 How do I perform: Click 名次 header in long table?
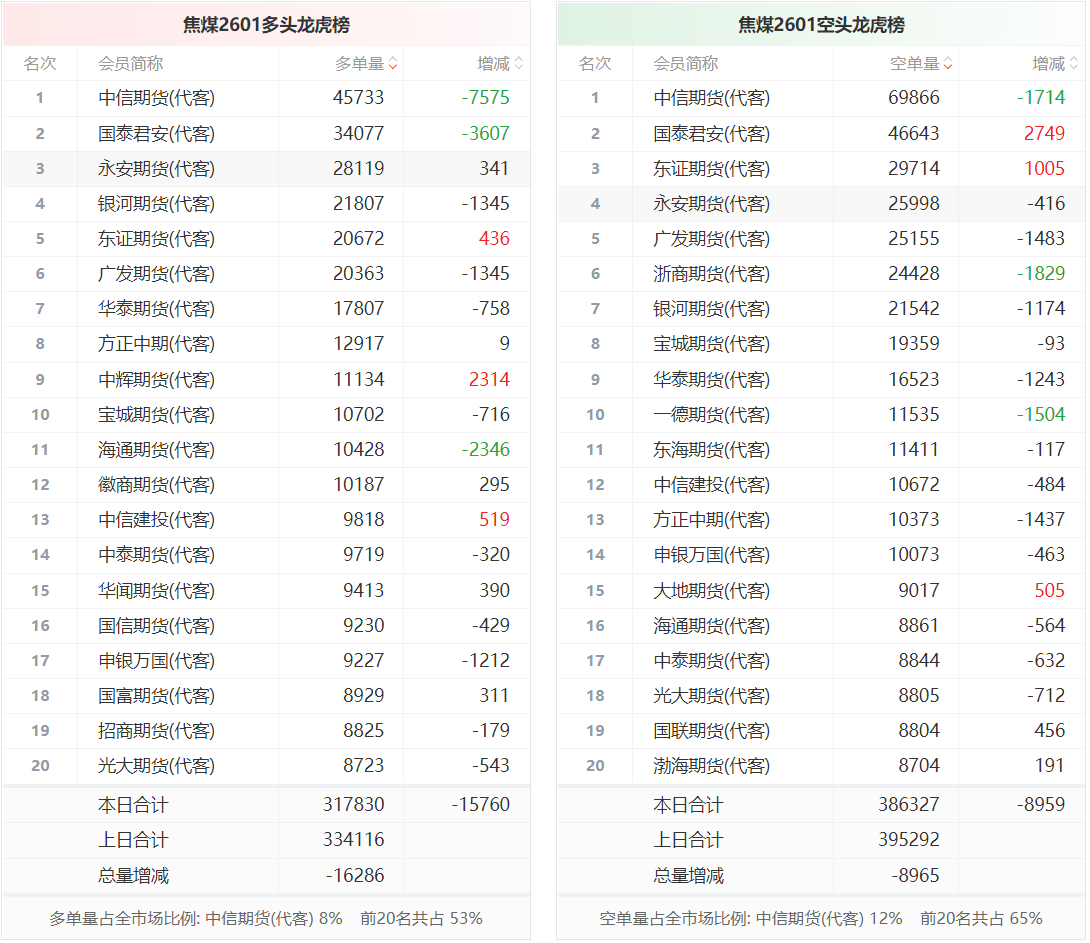click(x=40, y=64)
